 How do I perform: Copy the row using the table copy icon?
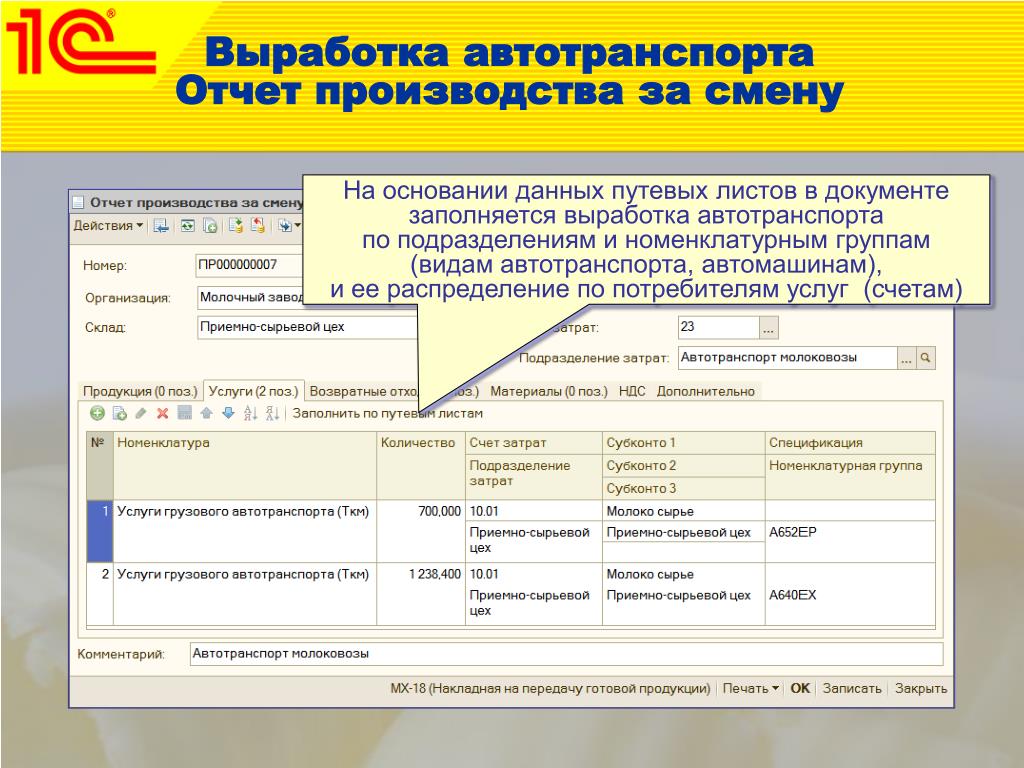coord(120,413)
